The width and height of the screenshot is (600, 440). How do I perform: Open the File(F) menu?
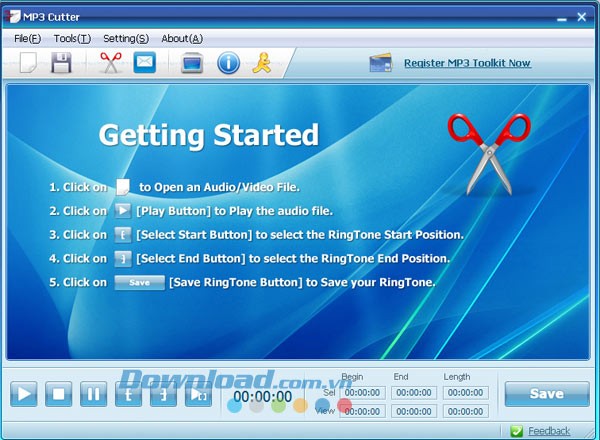(x=27, y=39)
